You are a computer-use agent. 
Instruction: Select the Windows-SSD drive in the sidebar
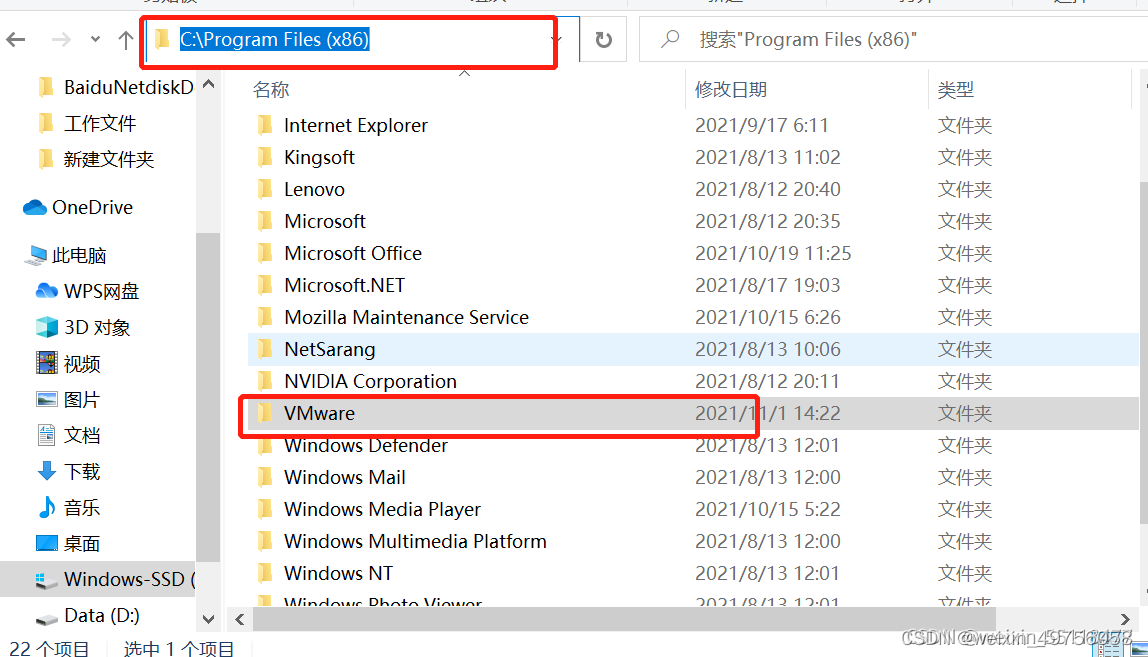pos(98,579)
